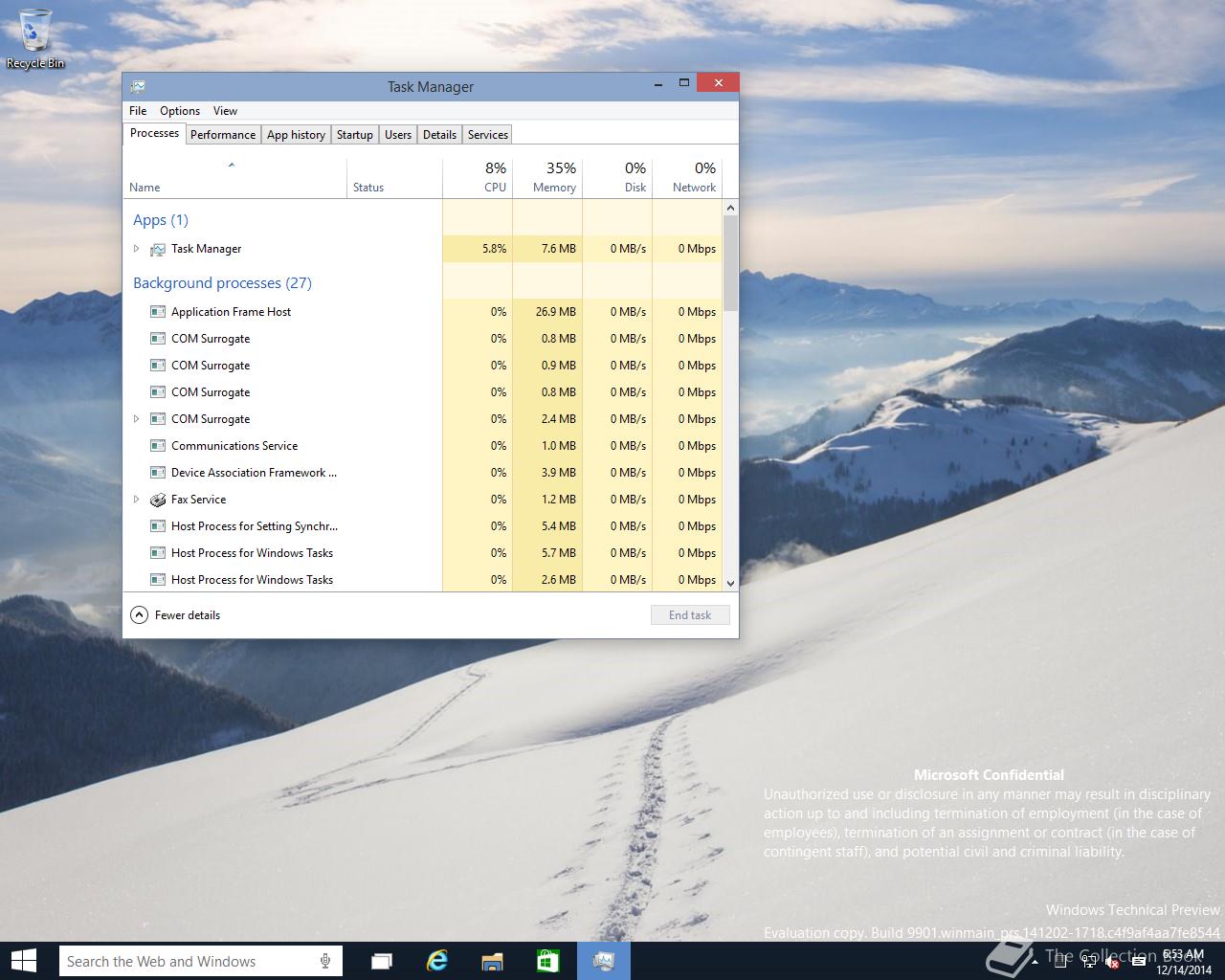Sort by the Memory column header
This screenshot has height=980, width=1225.
(x=547, y=178)
